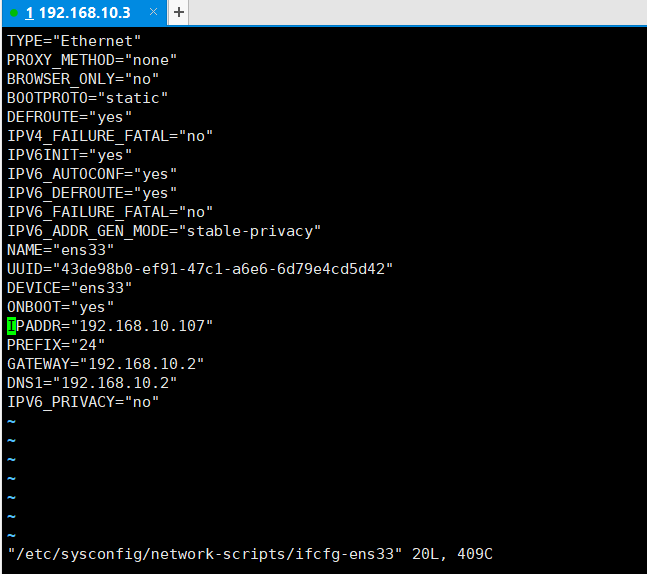Click the PREFIX="24" line
The height and width of the screenshot is (574, 647).
(56, 345)
